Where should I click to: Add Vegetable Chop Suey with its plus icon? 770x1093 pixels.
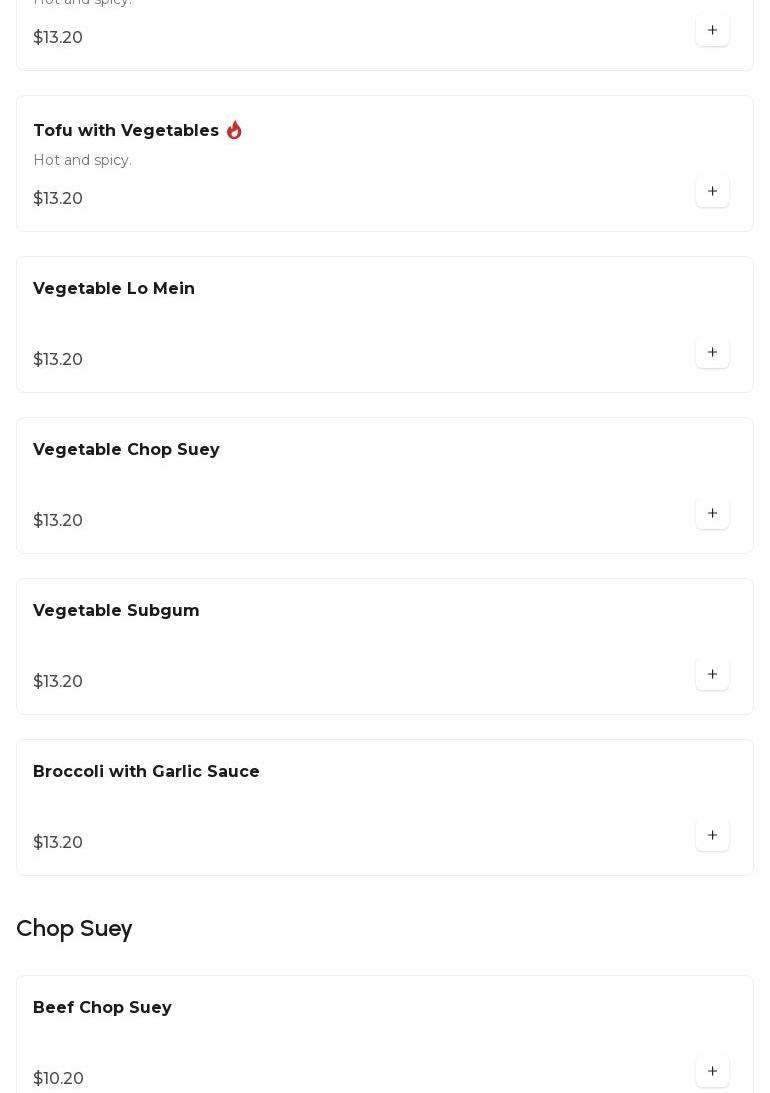click(x=712, y=514)
